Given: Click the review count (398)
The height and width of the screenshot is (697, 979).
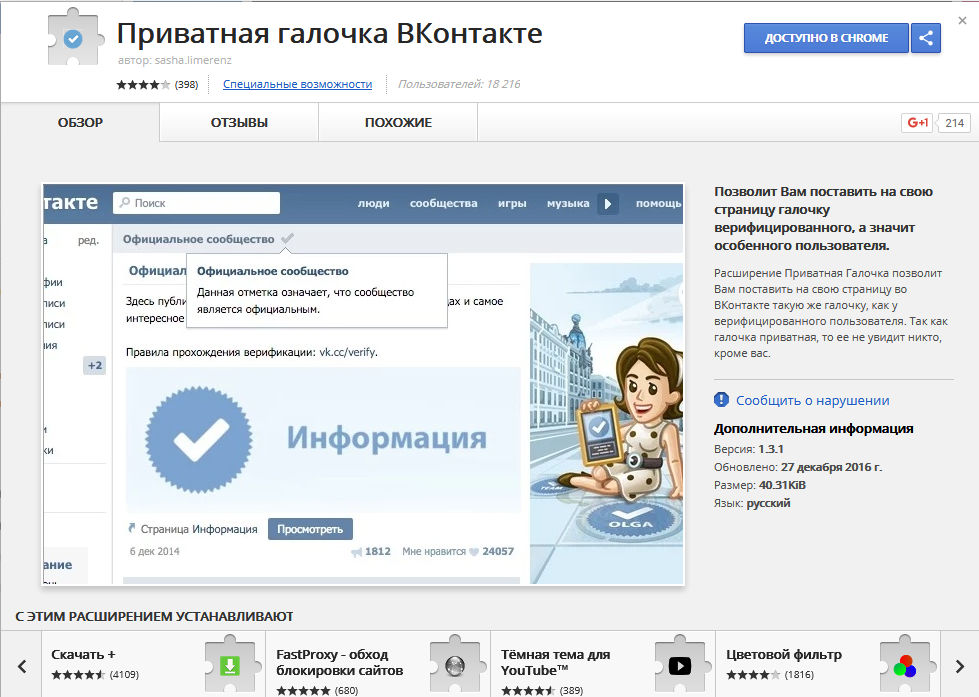Looking at the screenshot, I should click(186, 84).
